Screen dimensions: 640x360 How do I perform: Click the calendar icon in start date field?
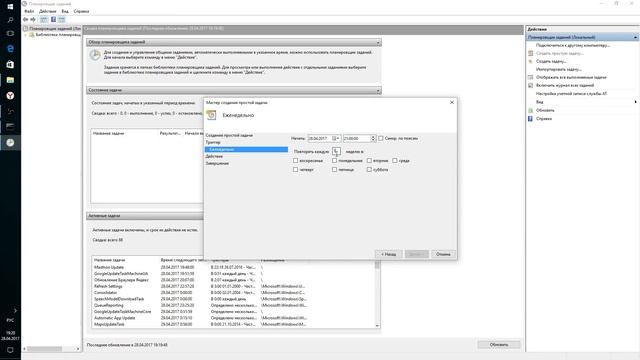pyautogui.click(x=335, y=138)
